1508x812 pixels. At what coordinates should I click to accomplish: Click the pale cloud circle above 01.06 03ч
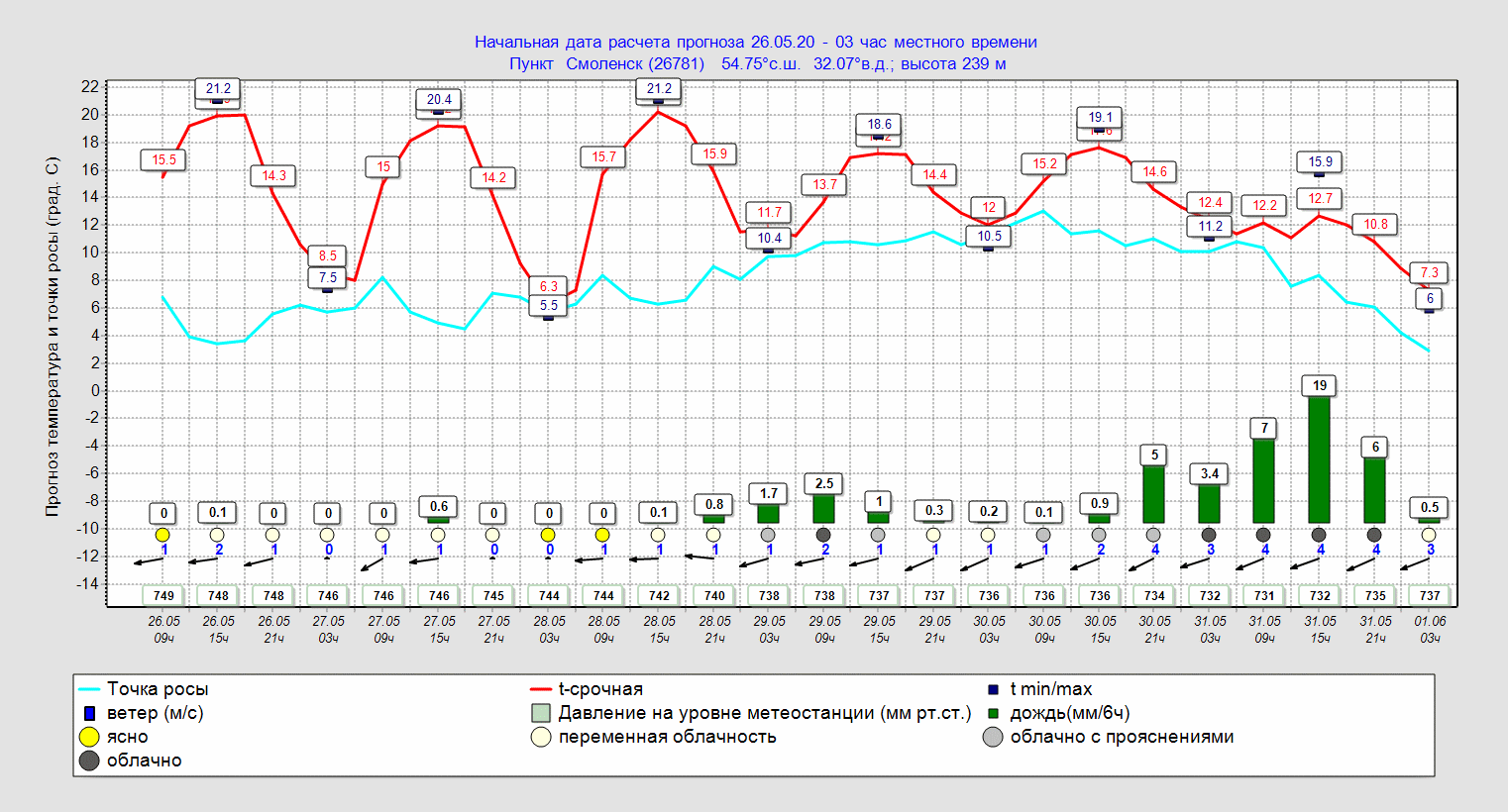click(1429, 535)
